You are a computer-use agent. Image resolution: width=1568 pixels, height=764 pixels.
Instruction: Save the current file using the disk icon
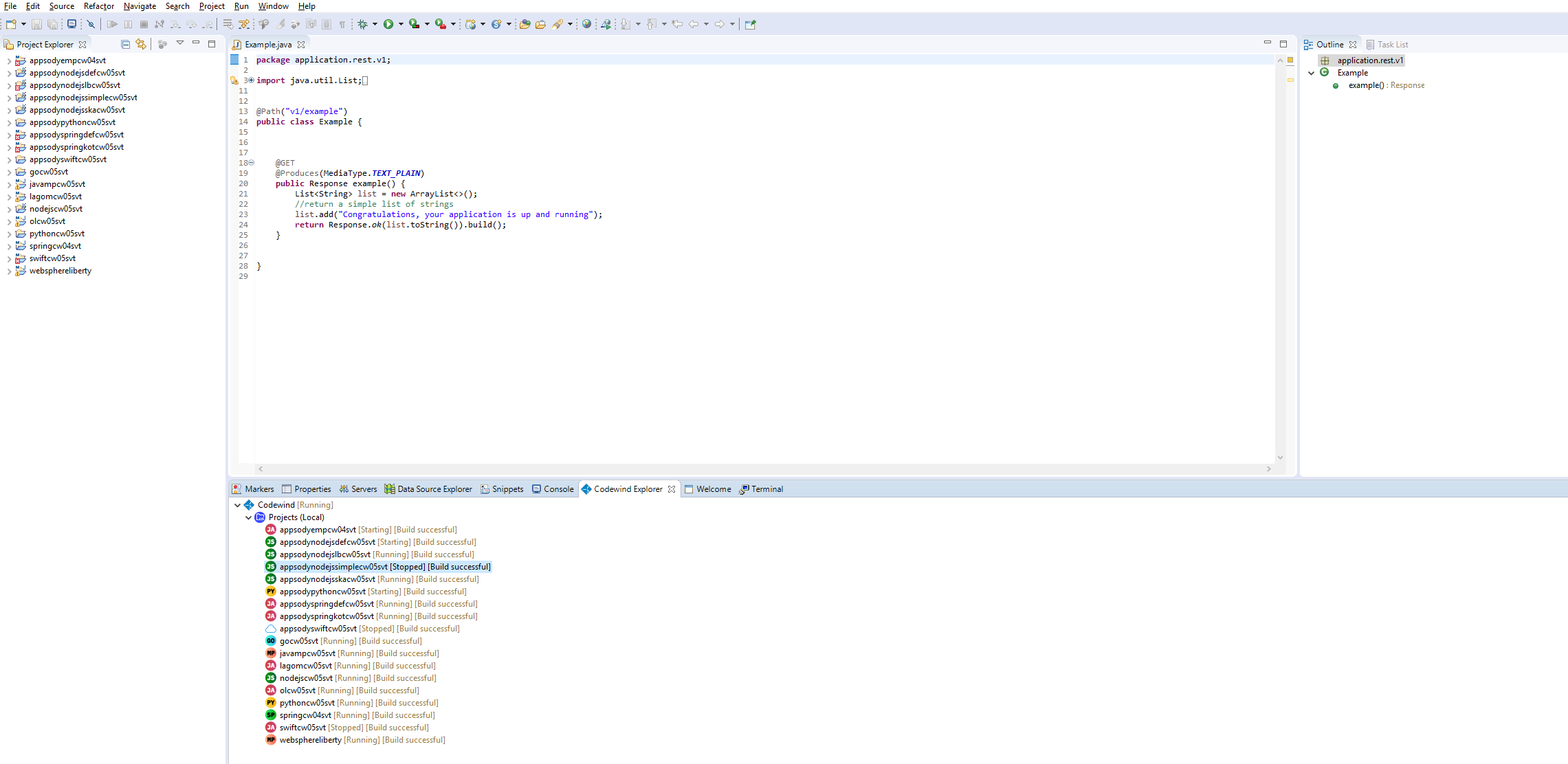(x=36, y=24)
